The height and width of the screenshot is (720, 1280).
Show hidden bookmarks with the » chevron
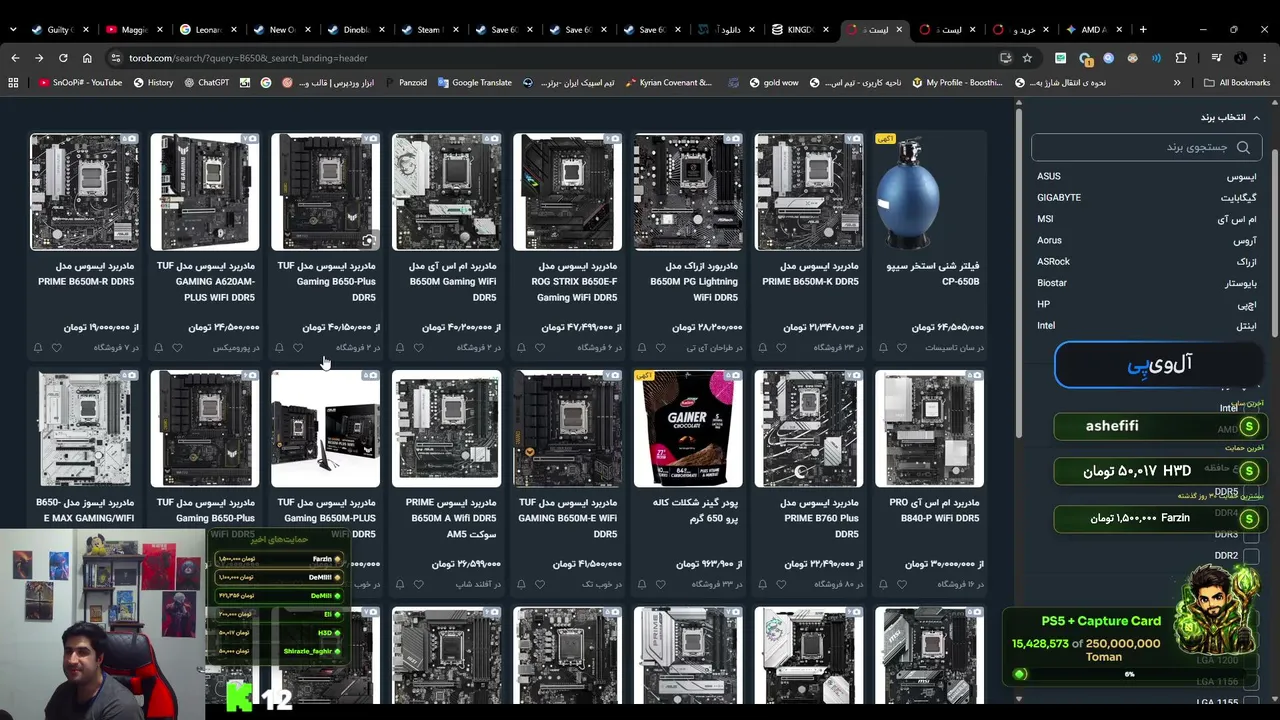(1177, 82)
